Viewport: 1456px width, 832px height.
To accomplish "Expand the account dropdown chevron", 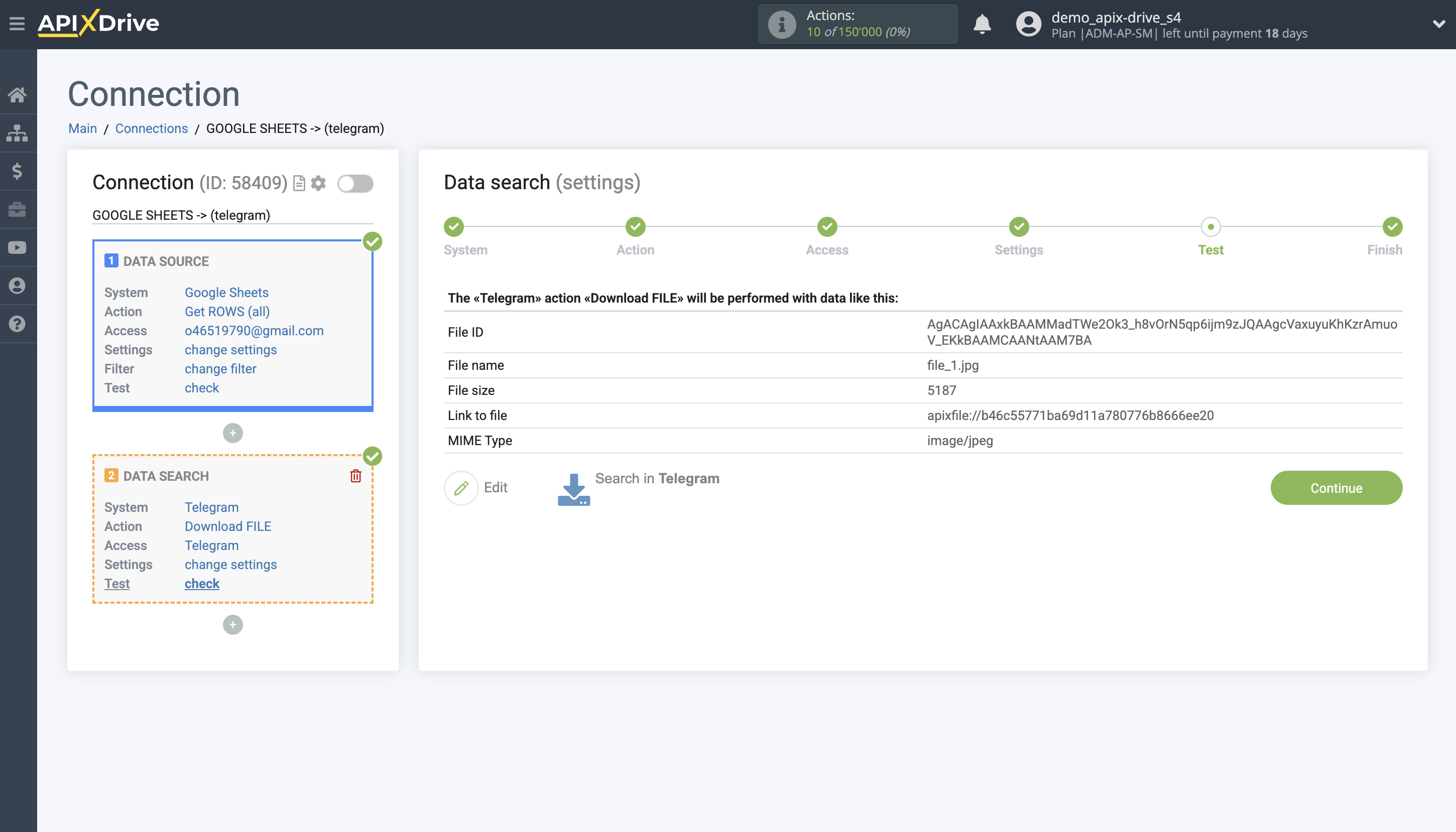I will click(x=1438, y=24).
